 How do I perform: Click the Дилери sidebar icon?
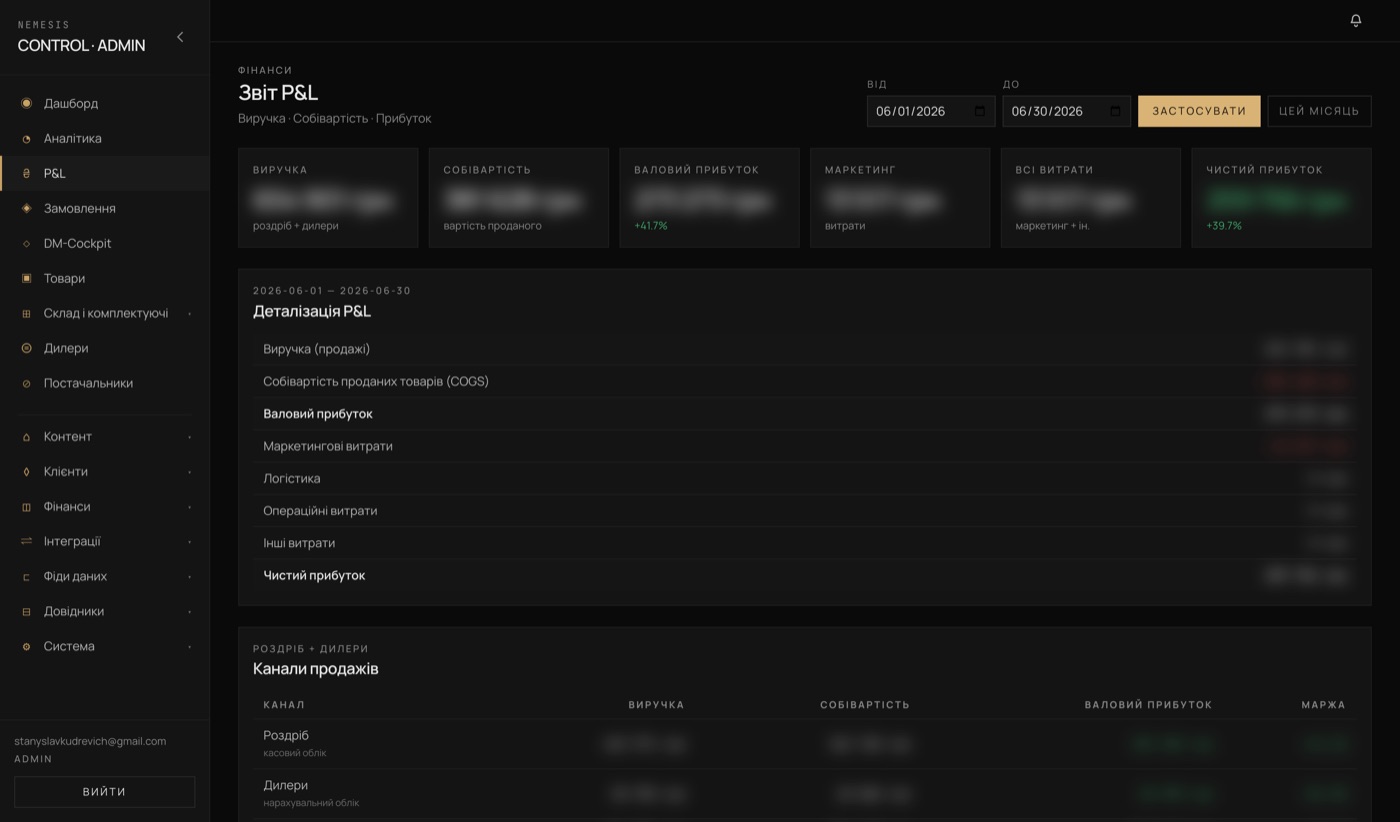click(27, 348)
